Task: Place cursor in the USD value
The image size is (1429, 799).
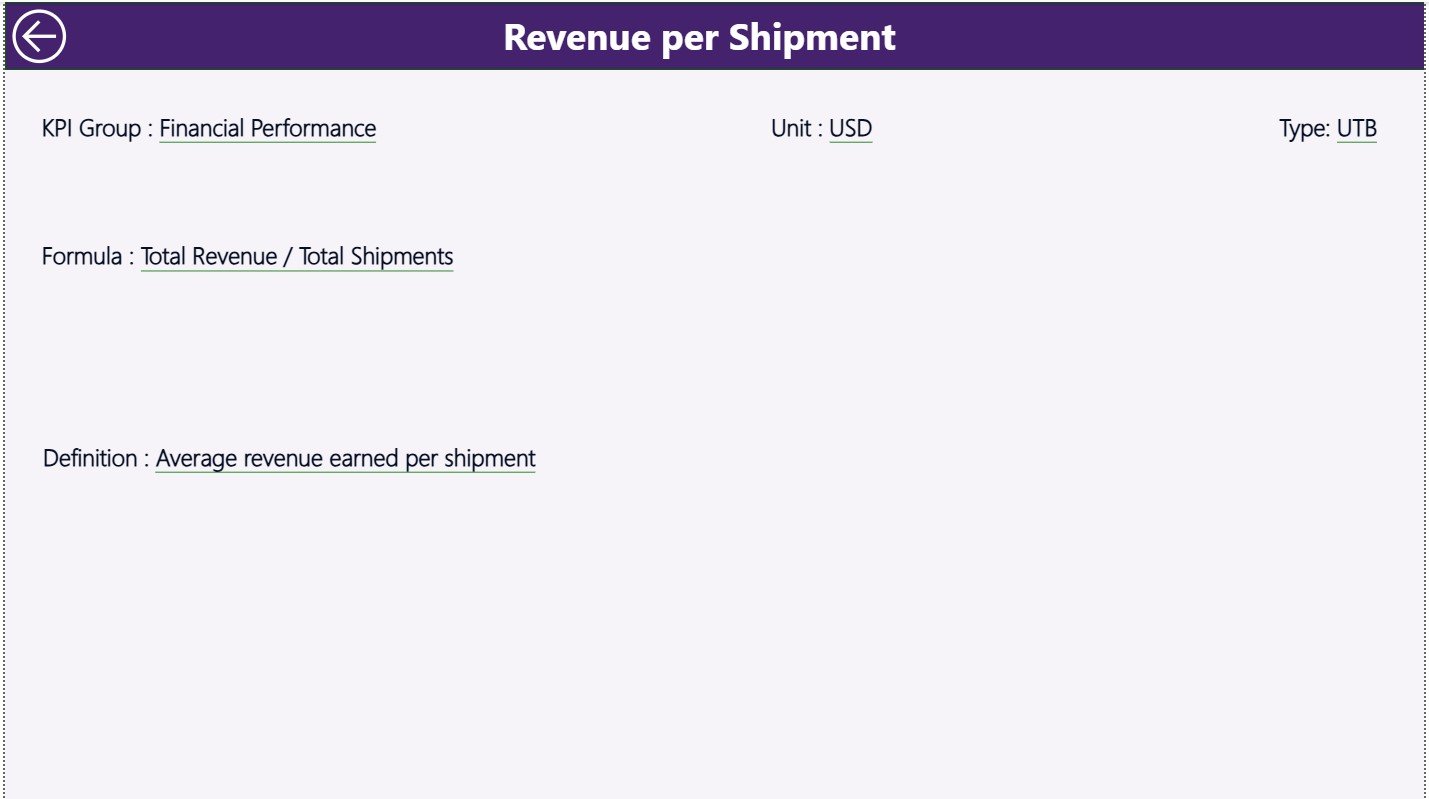Action: pyautogui.click(x=851, y=128)
